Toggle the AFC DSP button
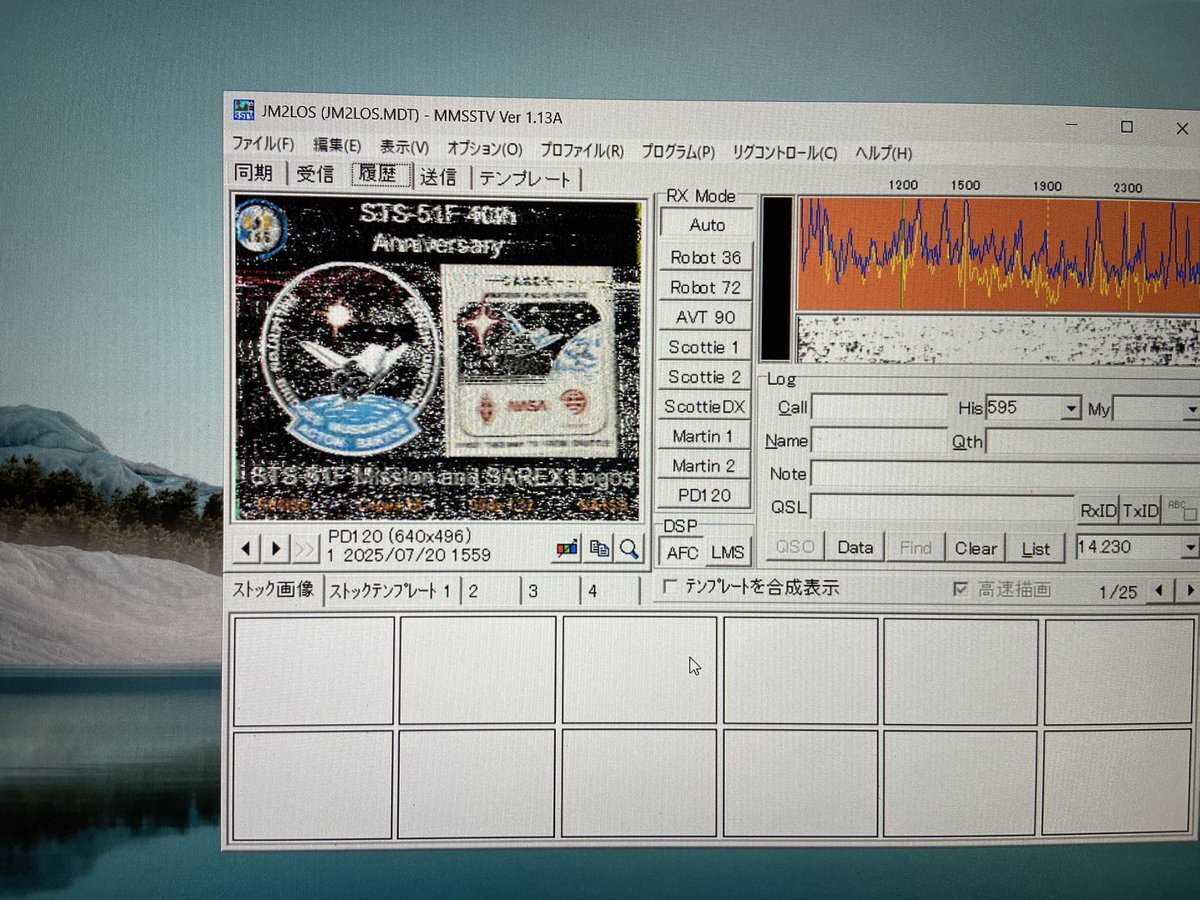 click(x=683, y=551)
